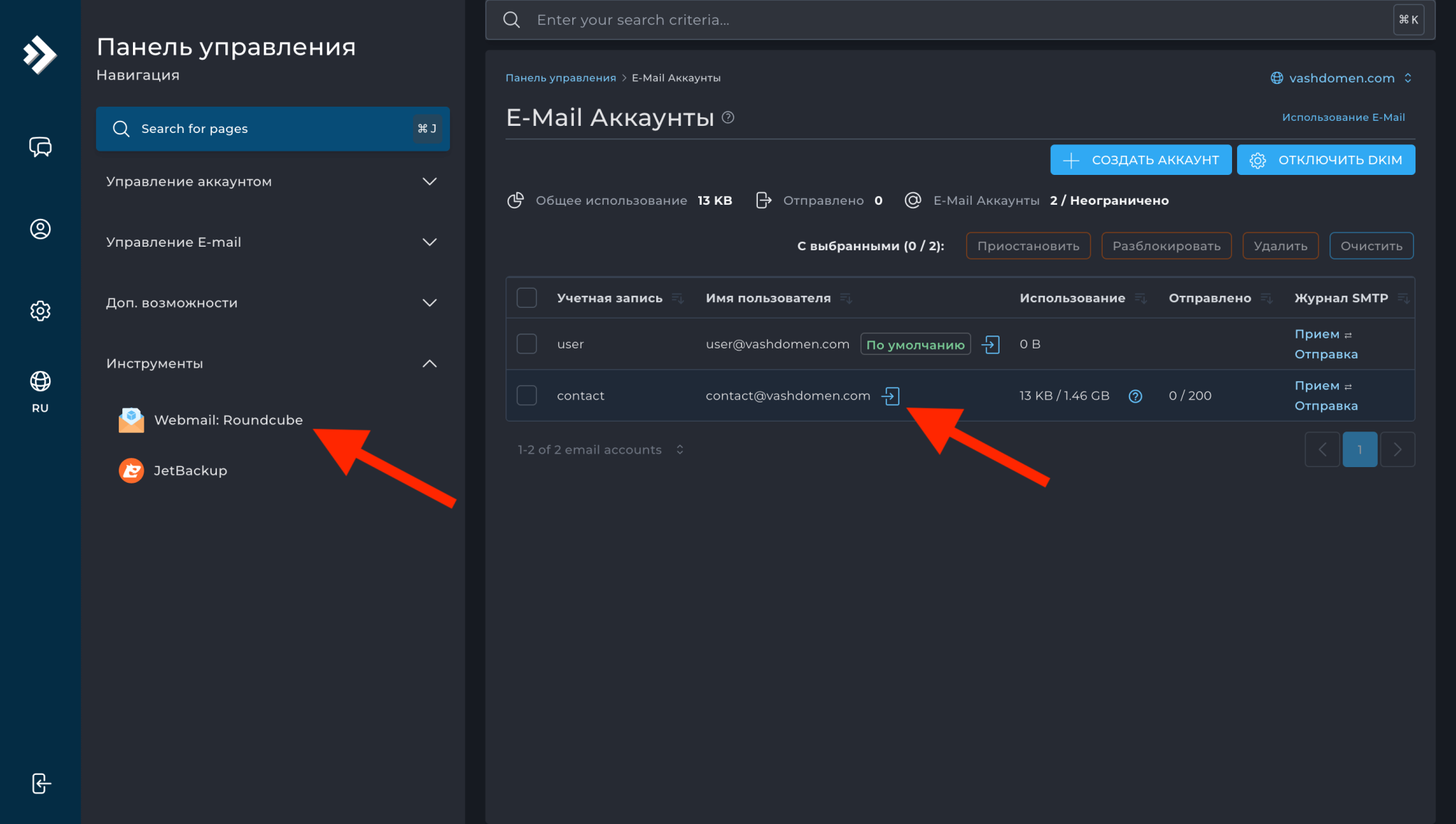Check the contact account row checkbox
This screenshot has width=1456, height=824.
(526, 395)
